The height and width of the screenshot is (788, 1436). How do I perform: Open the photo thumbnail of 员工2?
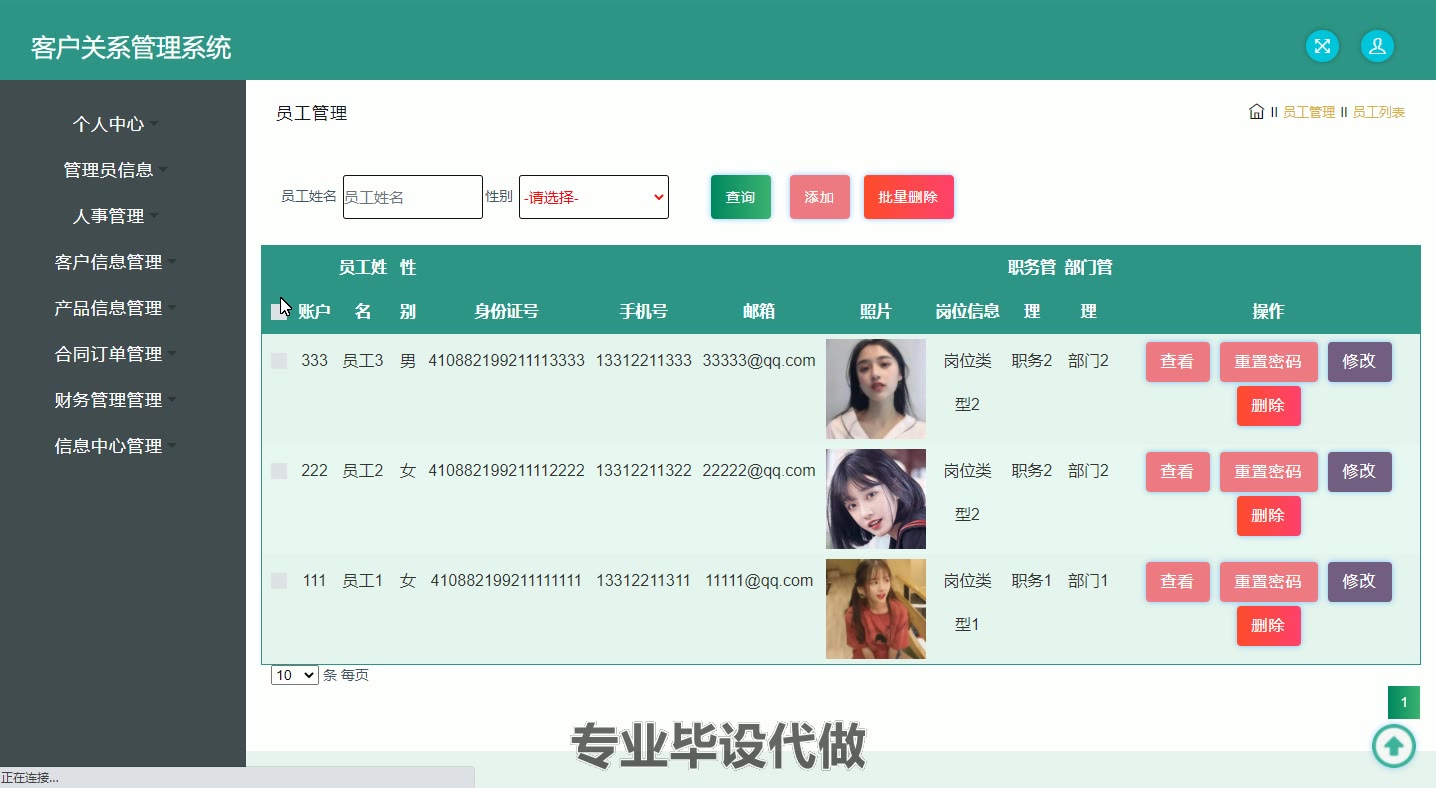point(875,499)
